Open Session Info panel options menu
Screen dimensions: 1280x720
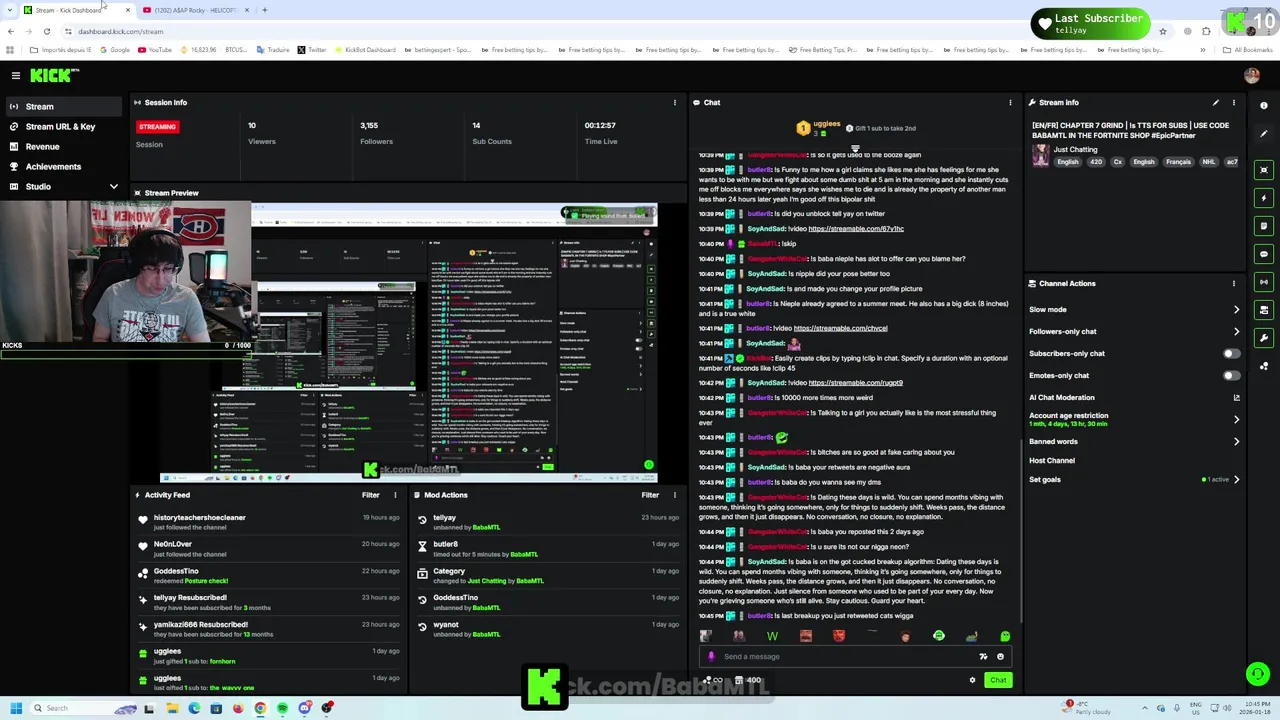click(x=675, y=102)
